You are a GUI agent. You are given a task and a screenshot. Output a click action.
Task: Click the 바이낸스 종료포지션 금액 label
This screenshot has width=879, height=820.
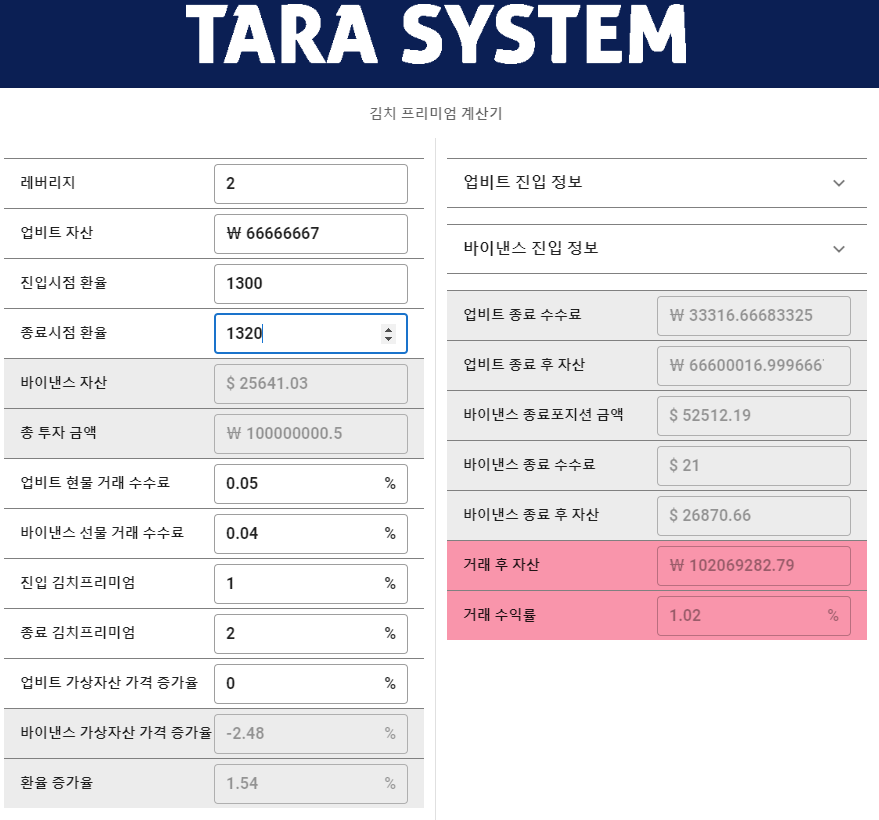coord(543,414)
